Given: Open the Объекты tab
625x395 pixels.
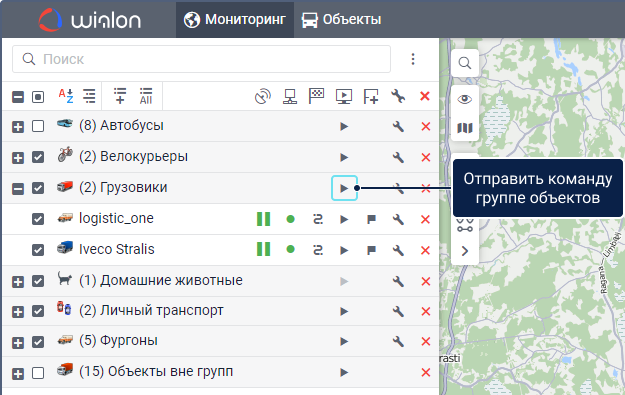Looking at the screenshot, I should pyautogui.click(x=342, y=19).
